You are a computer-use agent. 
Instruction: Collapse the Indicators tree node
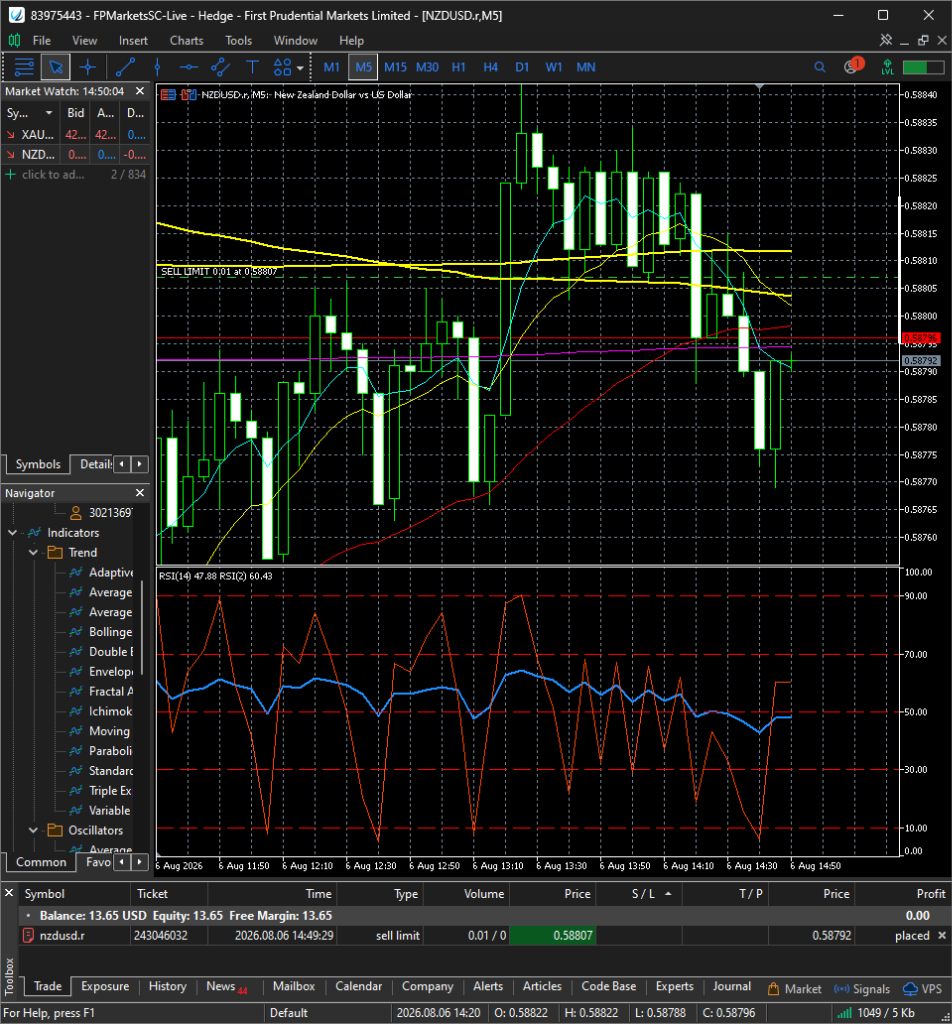[12, 533]
